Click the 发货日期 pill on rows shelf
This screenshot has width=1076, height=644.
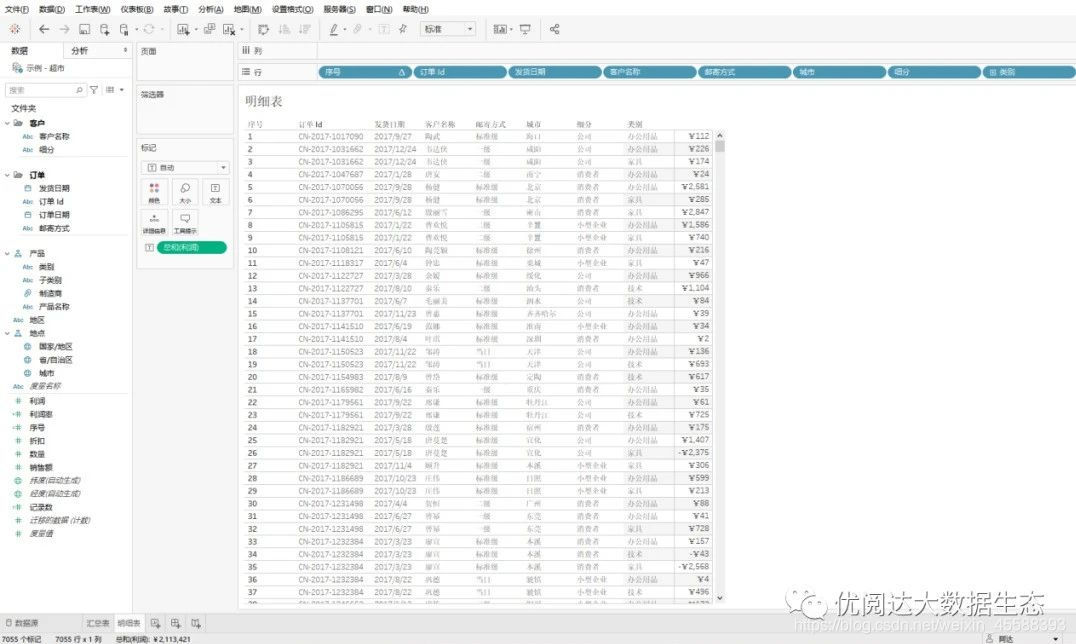[555, 72]
